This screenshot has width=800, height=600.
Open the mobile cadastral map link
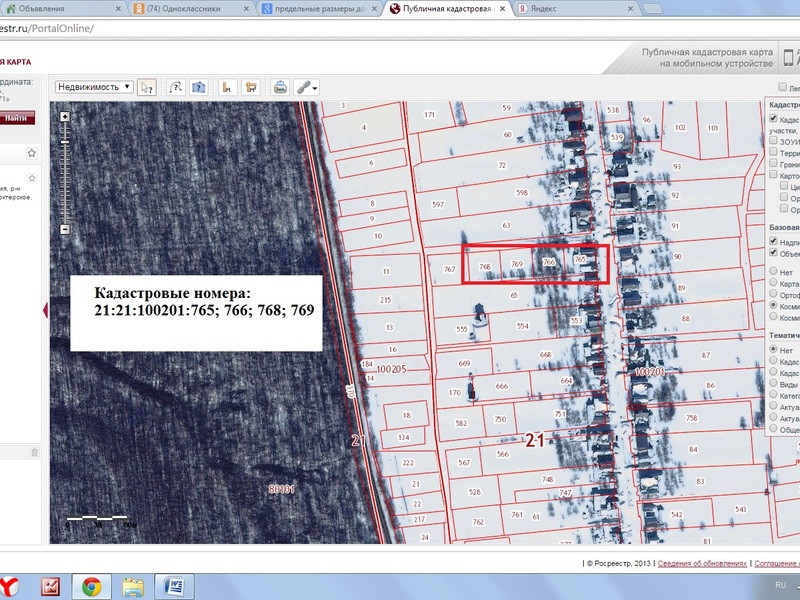pyautogui.click(x=707, y=58)
